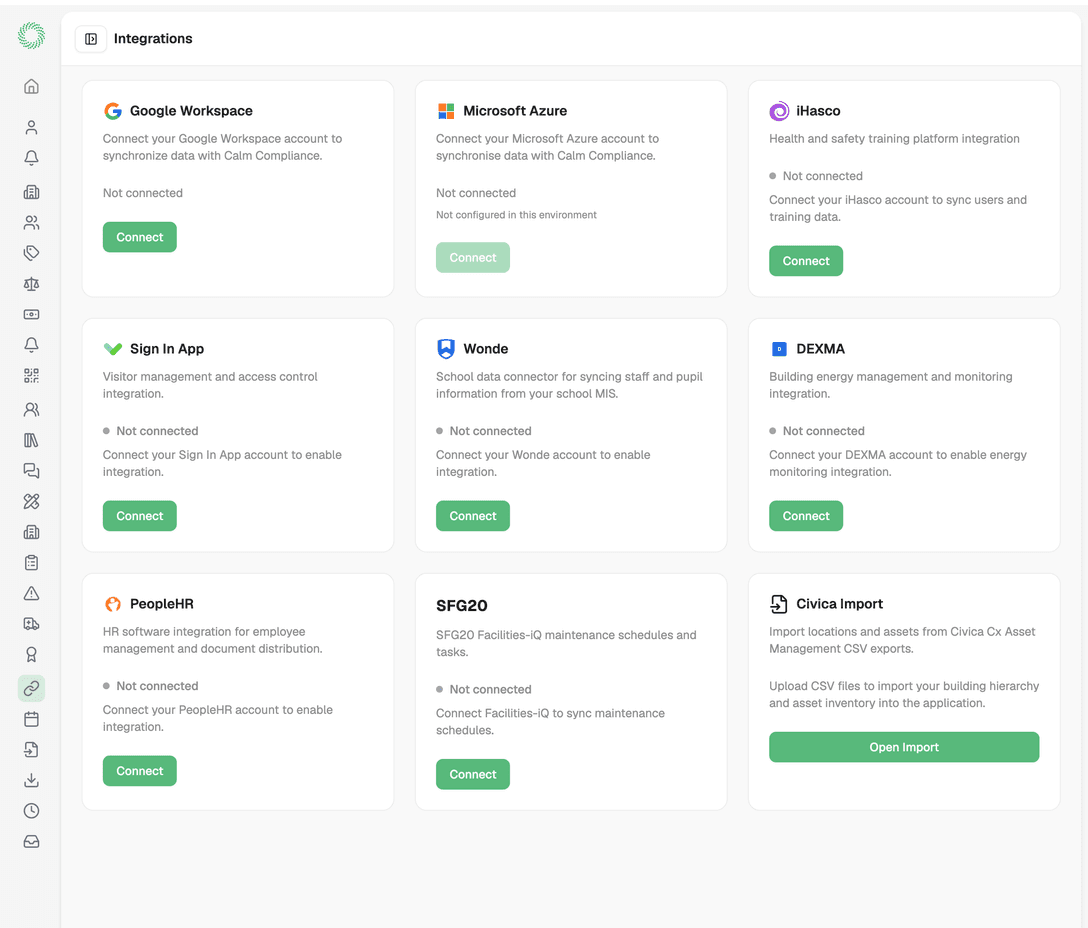The image size is (1088, 928).
Task: Open the calendar icon in sidebar
Action: click(x=31, y=719)
